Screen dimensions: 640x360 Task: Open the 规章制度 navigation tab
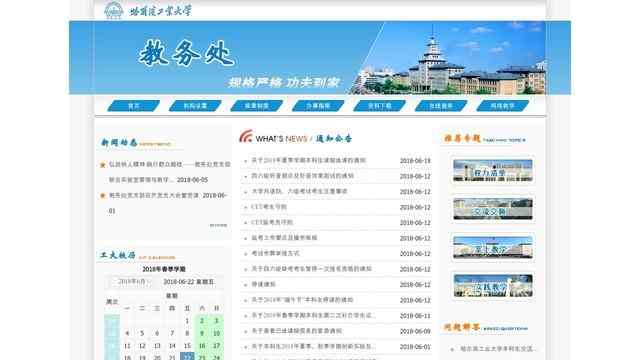point(257,106)
